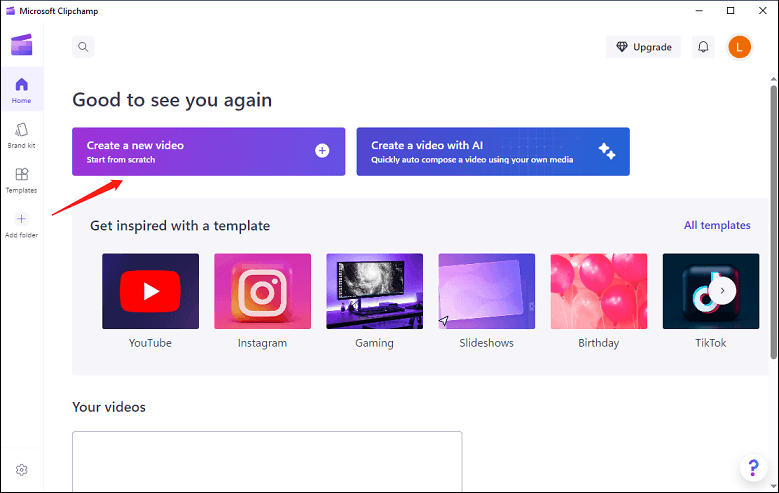Click the Your videos heading
The width and height of the screenshot is (779, 493).
pos(109,407)
